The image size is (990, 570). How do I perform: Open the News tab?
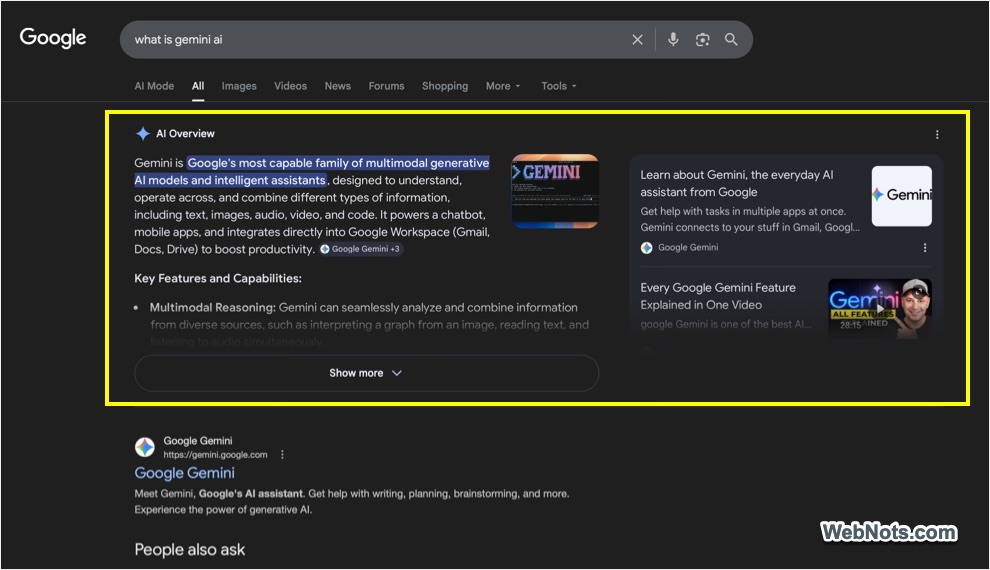[x=338, y=86]
